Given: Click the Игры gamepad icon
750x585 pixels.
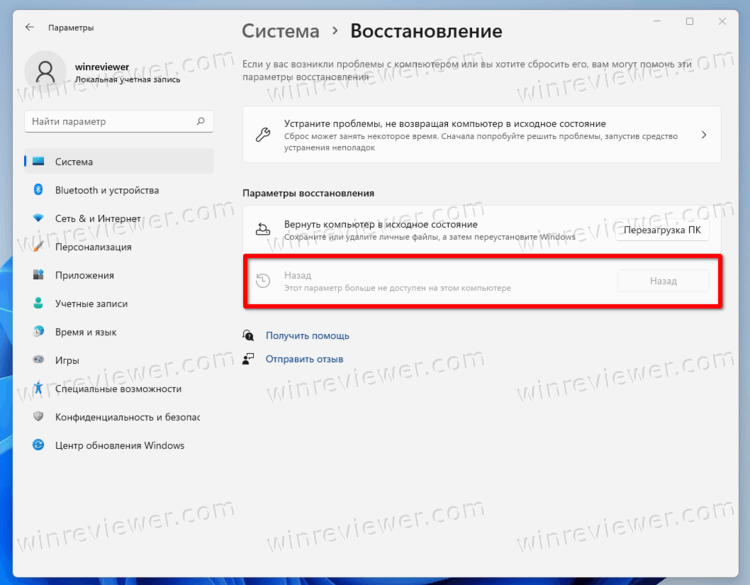Looking at the screenshot, I should click(x=39, y=360).
